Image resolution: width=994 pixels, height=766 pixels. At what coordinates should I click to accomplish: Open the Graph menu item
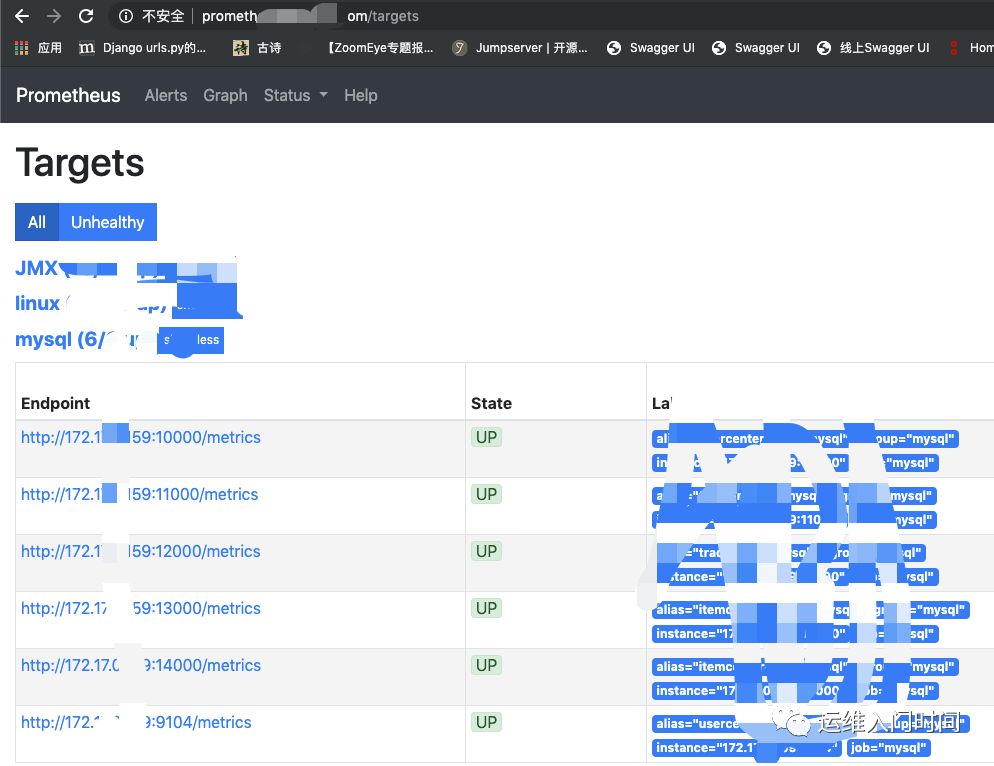[x=225, y=95]
